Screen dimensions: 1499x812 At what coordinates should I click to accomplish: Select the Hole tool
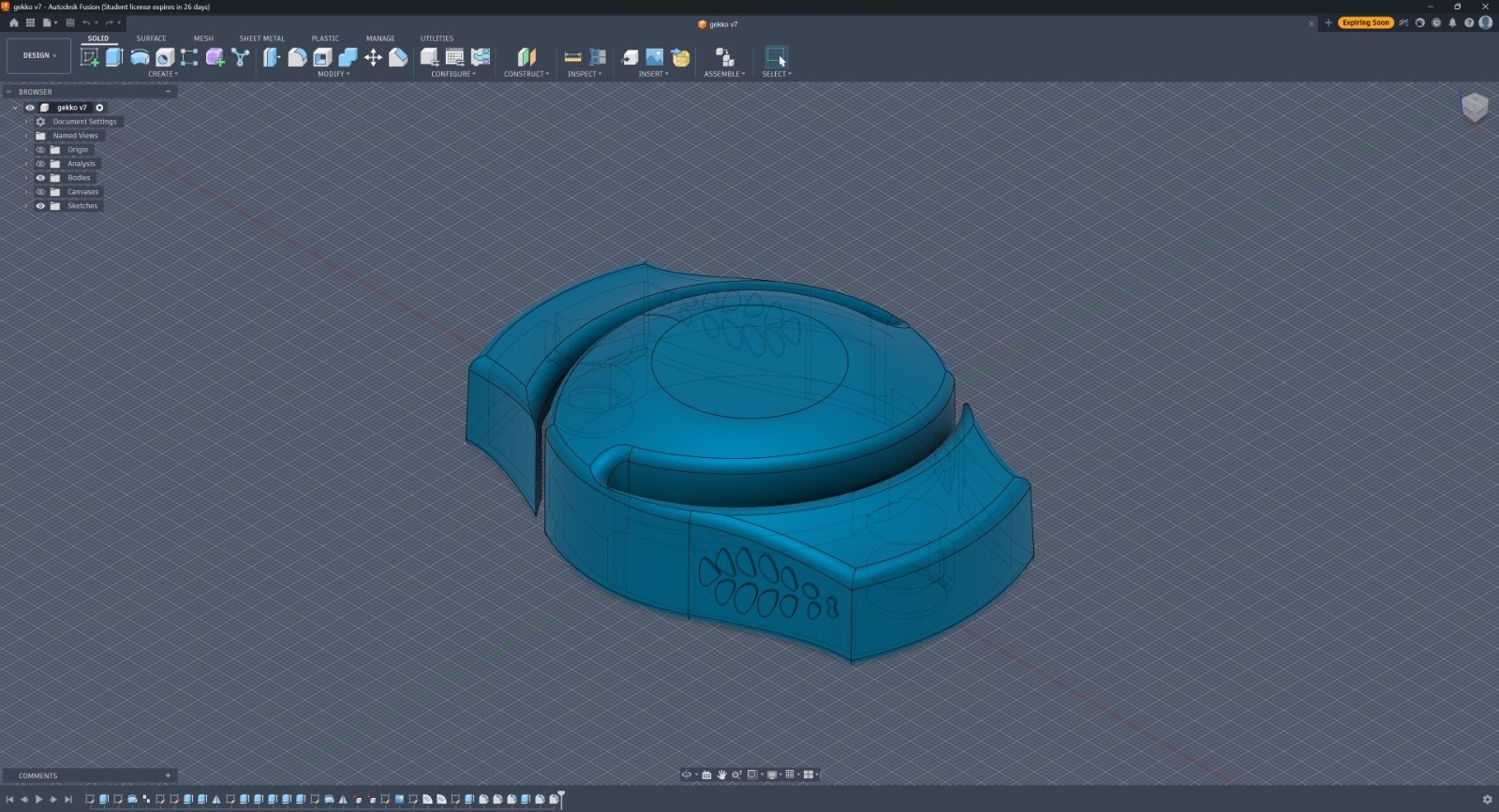[x=165, y=57]
